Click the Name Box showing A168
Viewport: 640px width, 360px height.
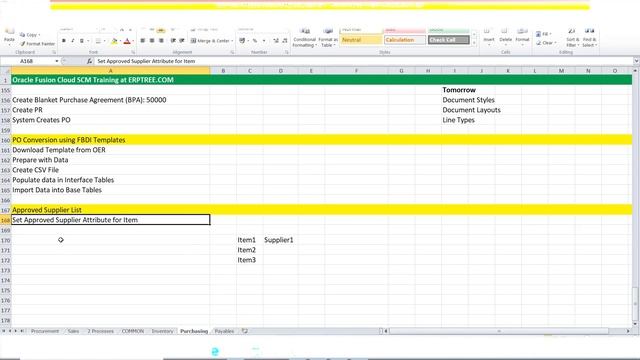pos(27,61)
